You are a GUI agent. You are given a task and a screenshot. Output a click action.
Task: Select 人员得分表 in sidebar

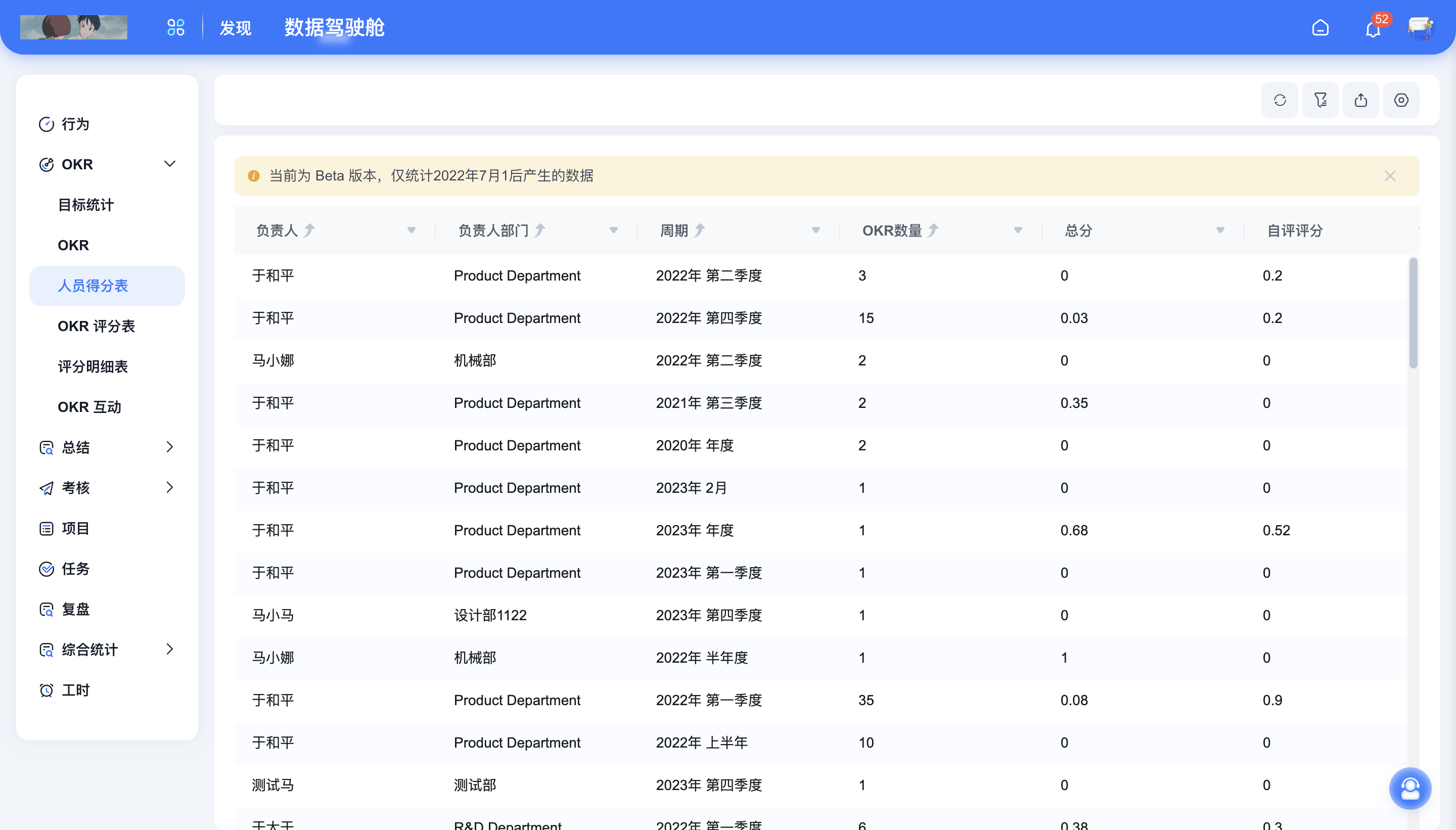click(107, 286)
